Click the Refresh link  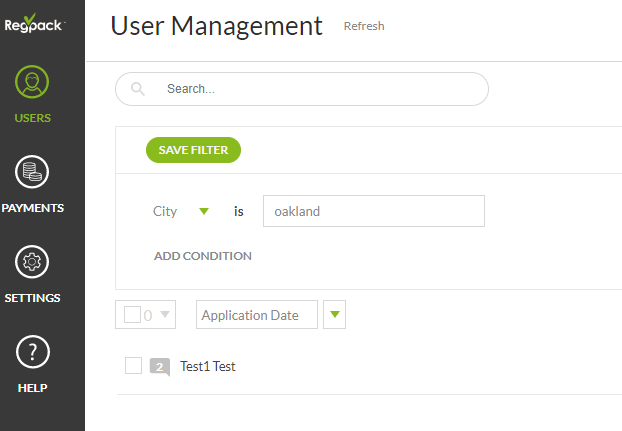pyautogui.click(x=364, y=26)
